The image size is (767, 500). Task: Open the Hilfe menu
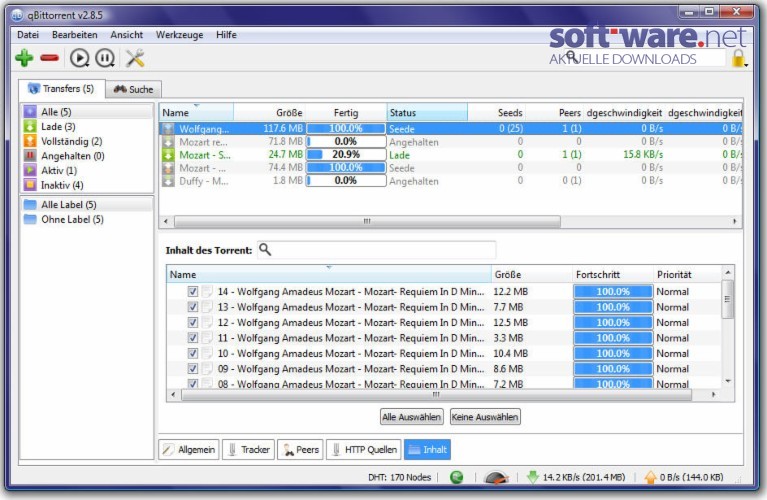tap(226, 35)
